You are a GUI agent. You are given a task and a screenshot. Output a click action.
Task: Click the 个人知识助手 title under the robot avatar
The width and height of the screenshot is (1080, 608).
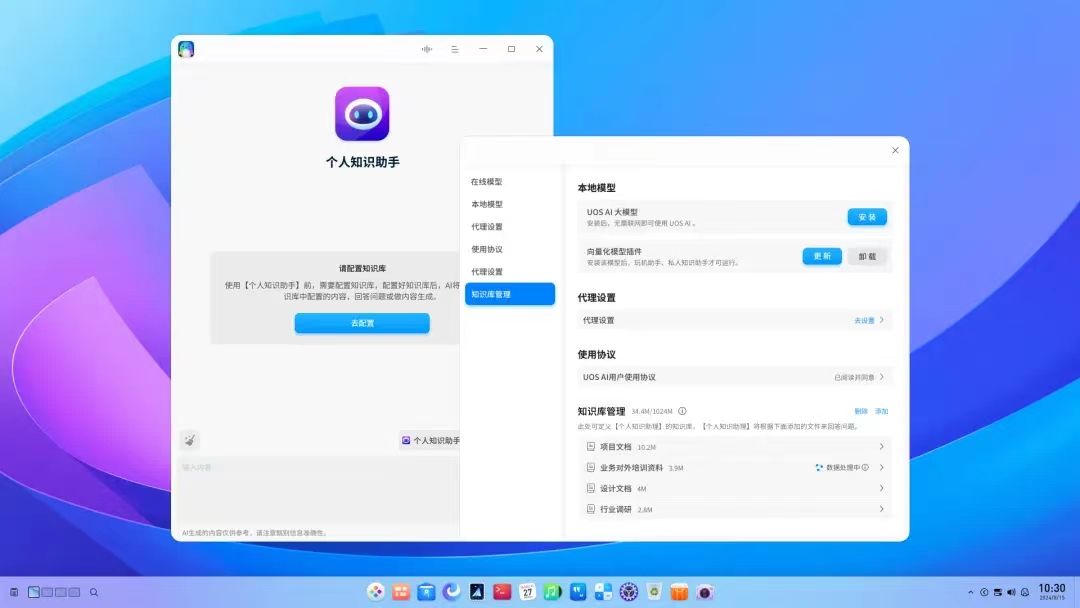tap(362, 162)
